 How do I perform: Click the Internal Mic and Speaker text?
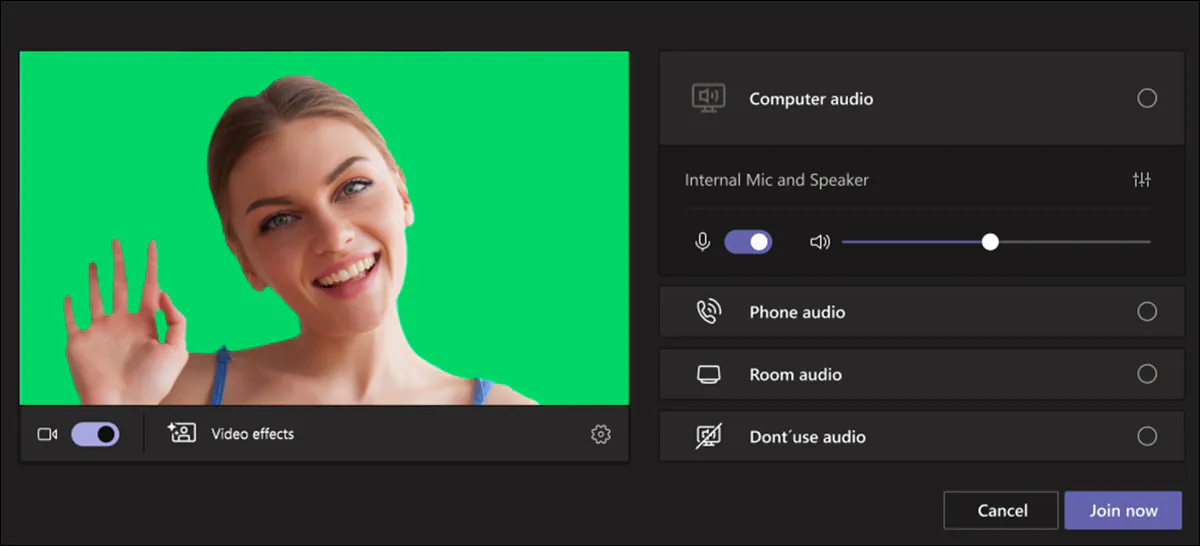click(777, 180)
